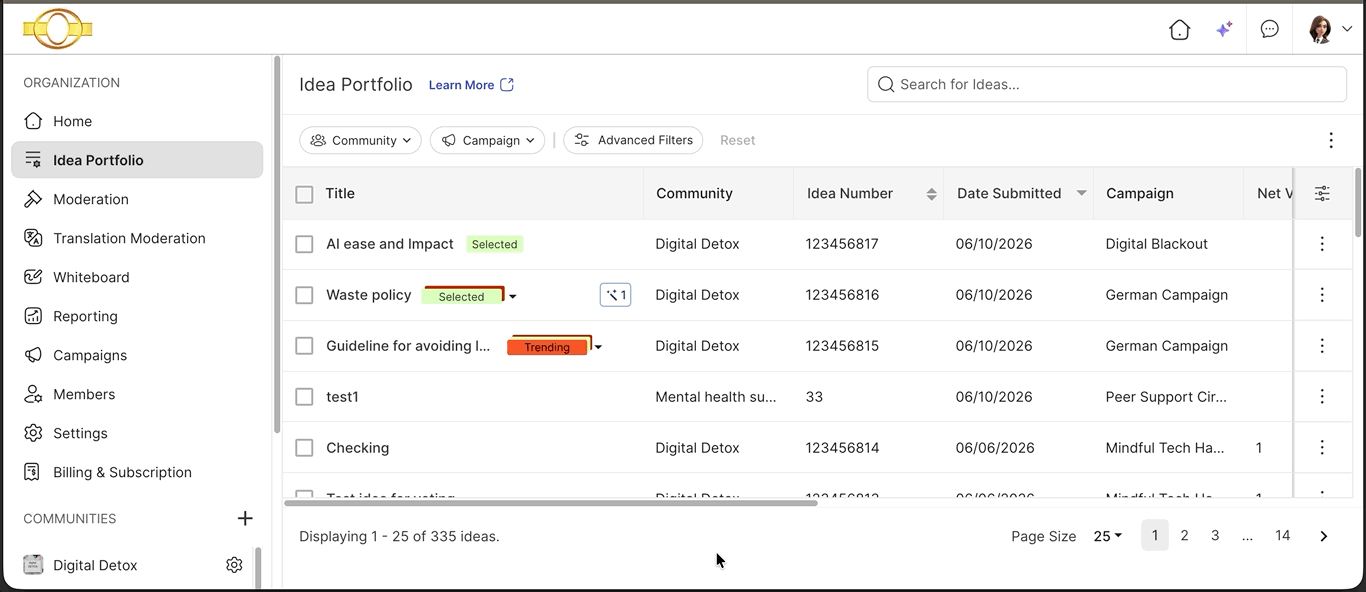The height and width of the screenshot is (592, 1366).
Task: Click the Search for Ideas field
Action: [x=1106, y=84]
